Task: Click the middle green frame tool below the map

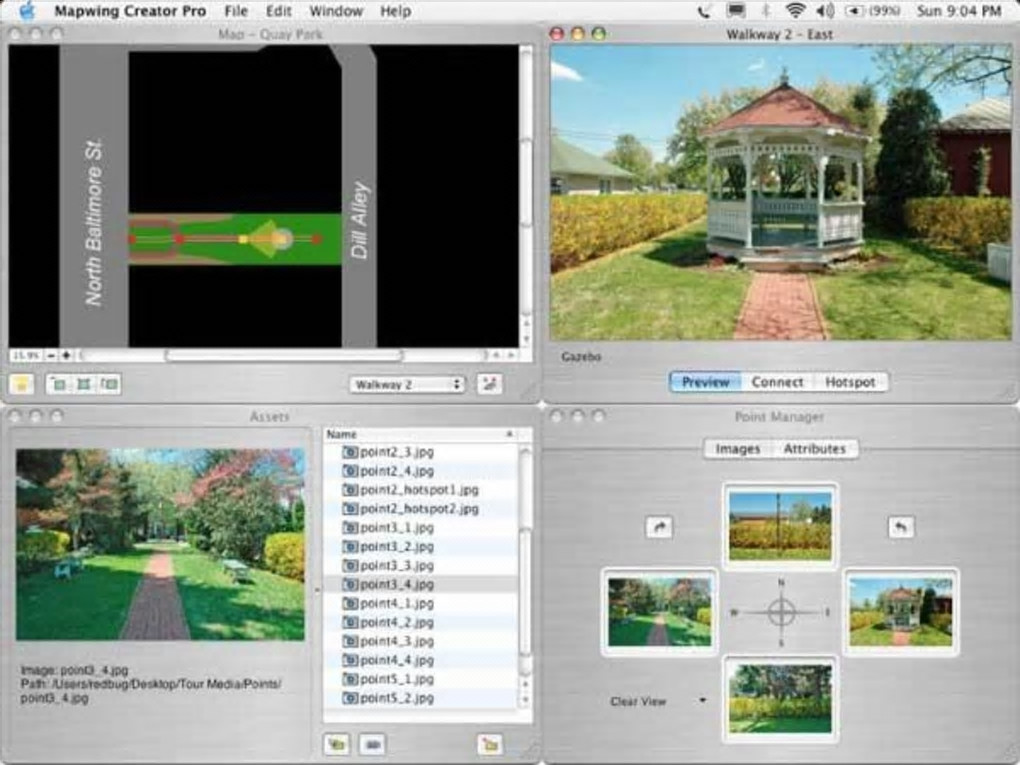Action: click(84, 384)
